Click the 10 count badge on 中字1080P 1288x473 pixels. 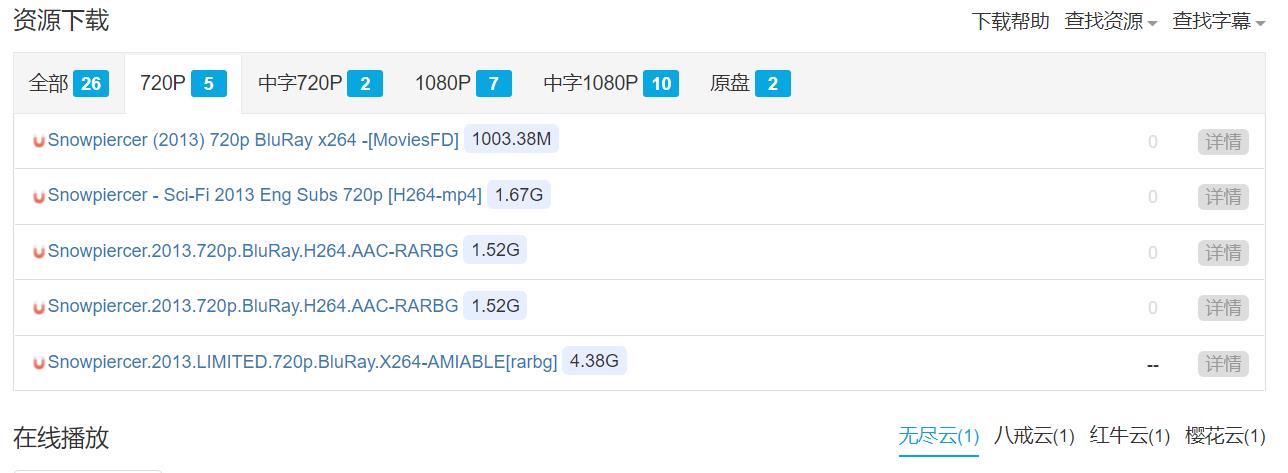pos(661,84)
